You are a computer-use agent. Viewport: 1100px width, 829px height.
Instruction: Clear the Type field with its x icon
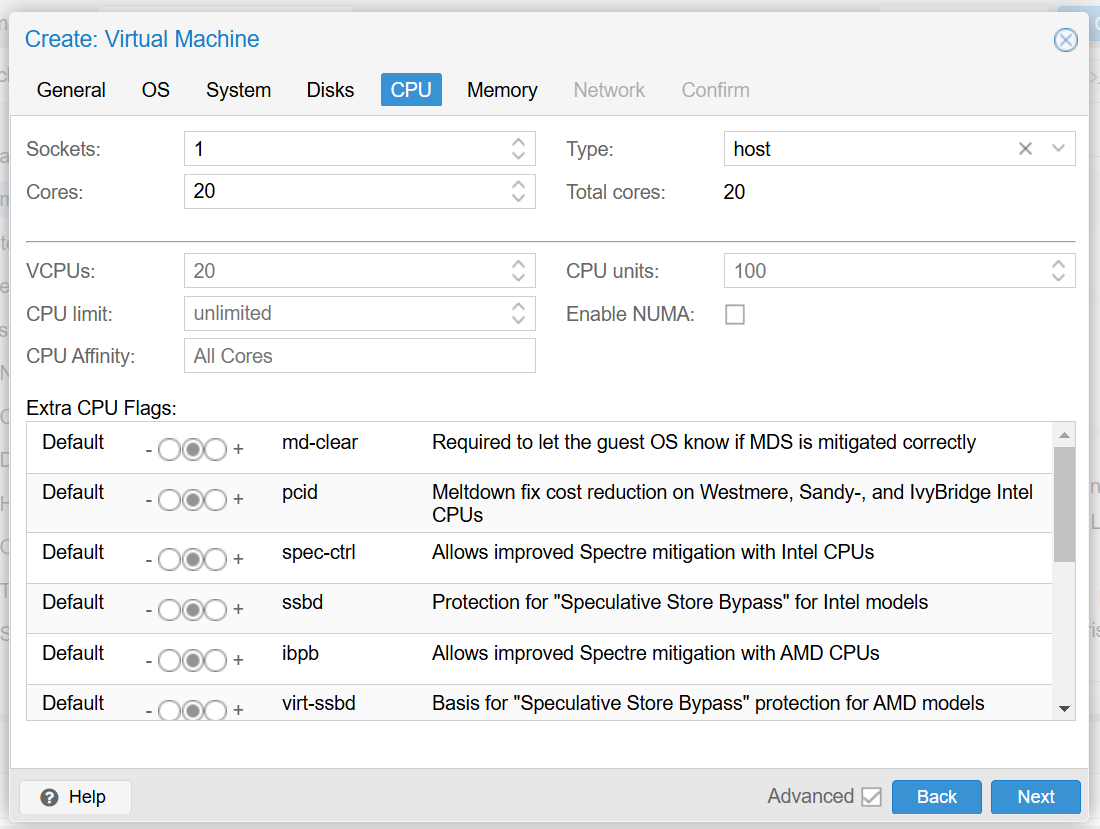coord(1025,148)
